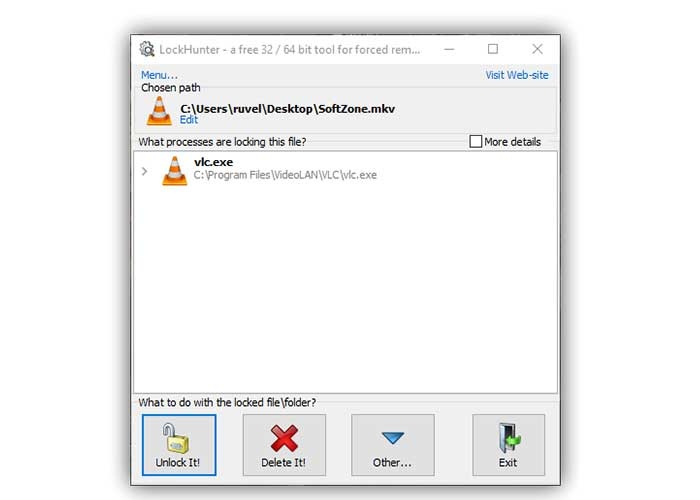Image resolution: width=700 pixels, height=500 pixels.
Task: Click the red X Delete It! icon
Action: click(x=284, y=438)
